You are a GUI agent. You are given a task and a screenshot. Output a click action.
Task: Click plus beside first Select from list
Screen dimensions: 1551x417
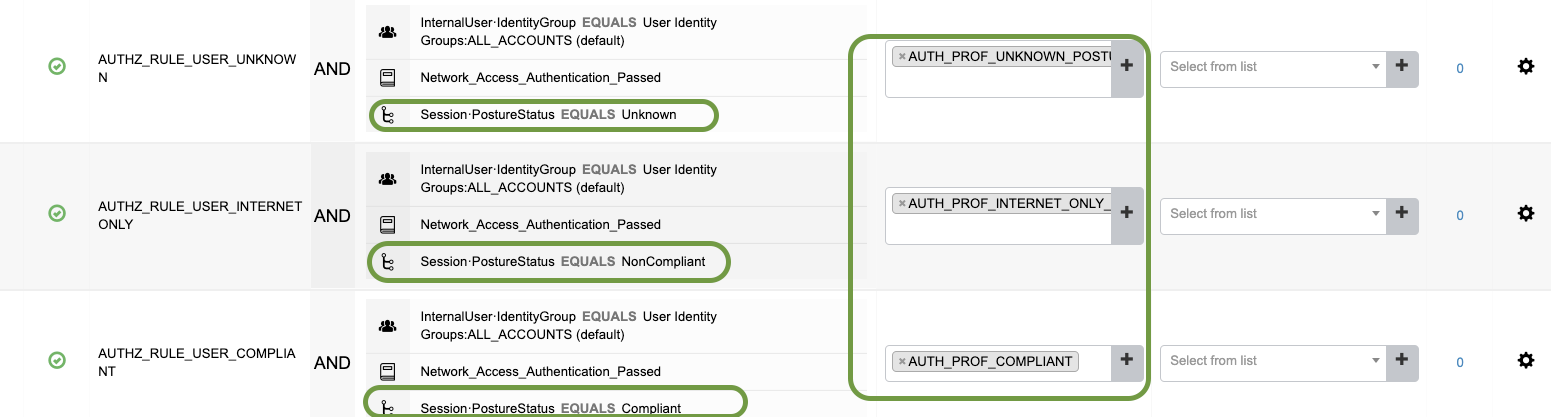click(x=1401, y=67)
